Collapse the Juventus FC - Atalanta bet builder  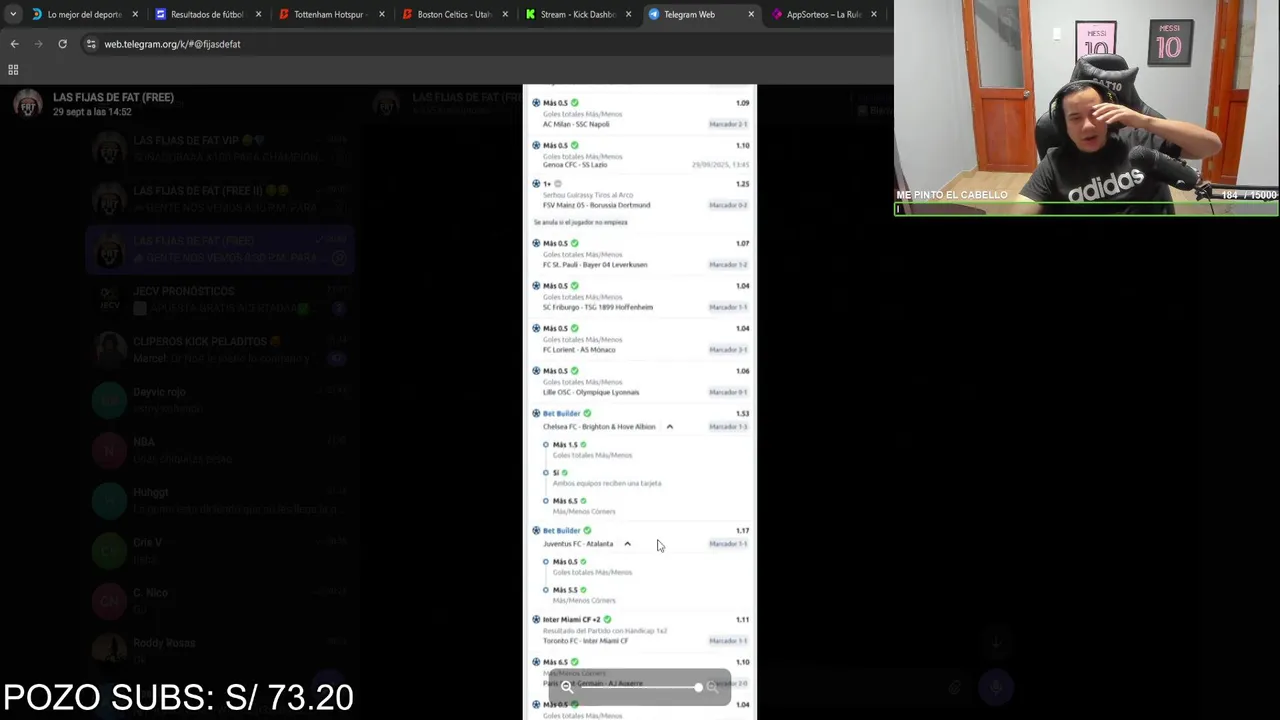tap(627, 544)
